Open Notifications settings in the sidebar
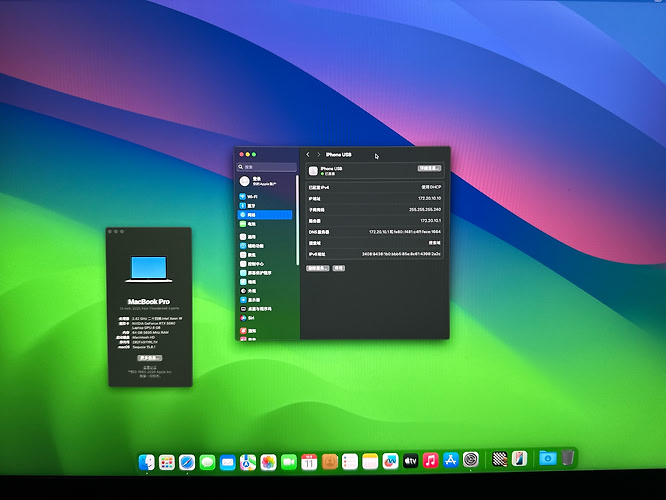This screenshot has width=666, height=500. point(265,331)
